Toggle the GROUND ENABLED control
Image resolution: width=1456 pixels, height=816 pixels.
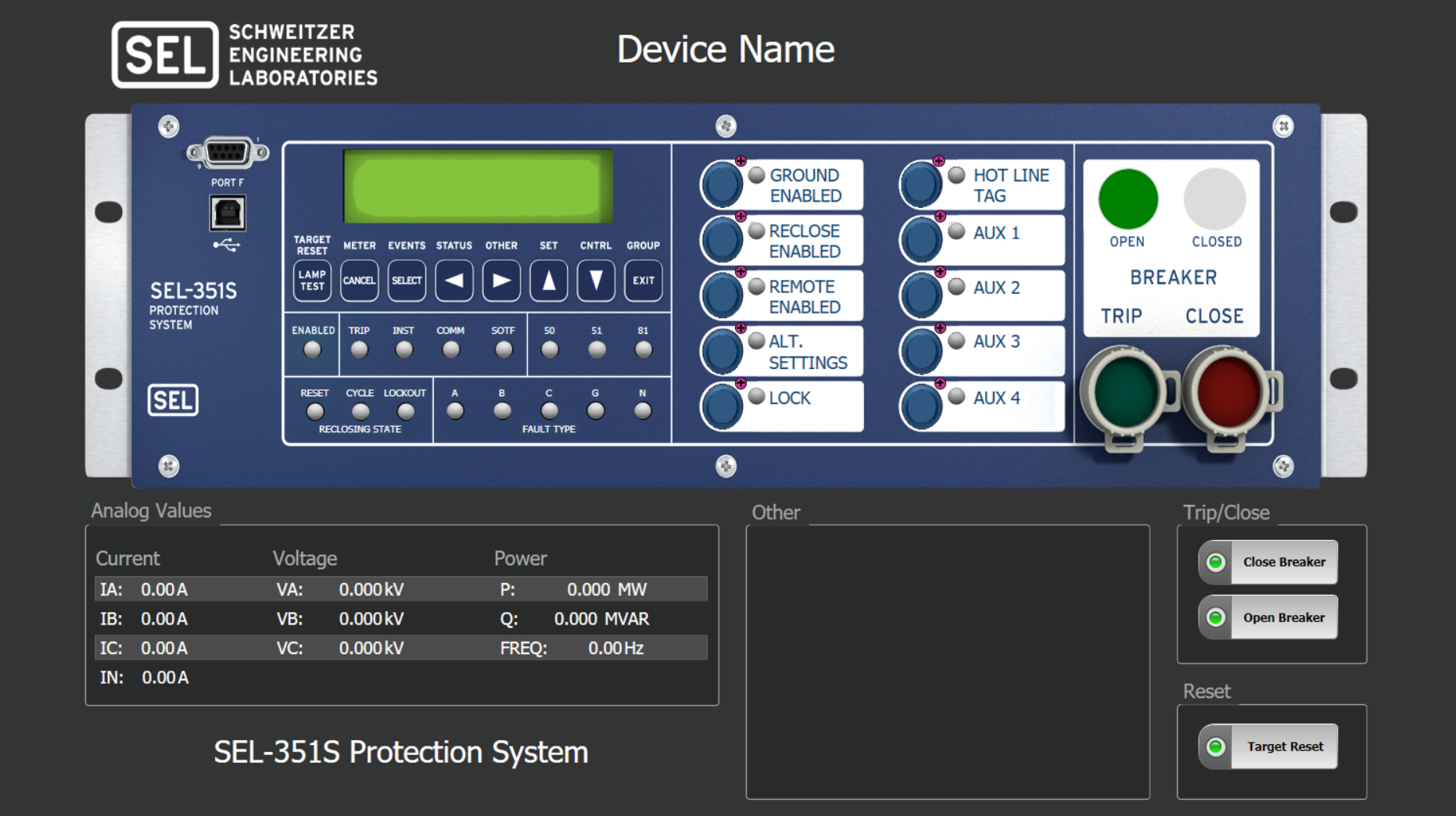pos(721,183)
